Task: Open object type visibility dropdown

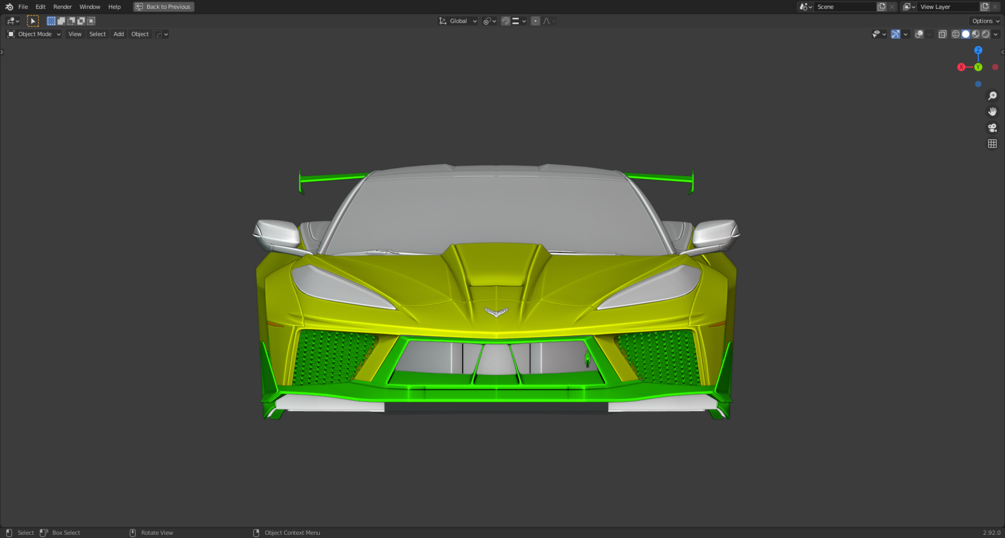Action: 879,34
